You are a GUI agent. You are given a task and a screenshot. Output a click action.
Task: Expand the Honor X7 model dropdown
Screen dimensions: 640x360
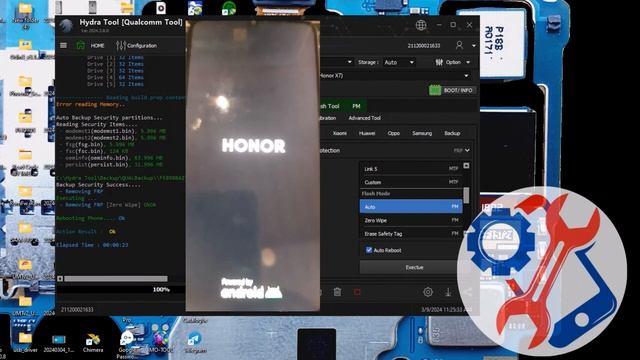(466, 76)
